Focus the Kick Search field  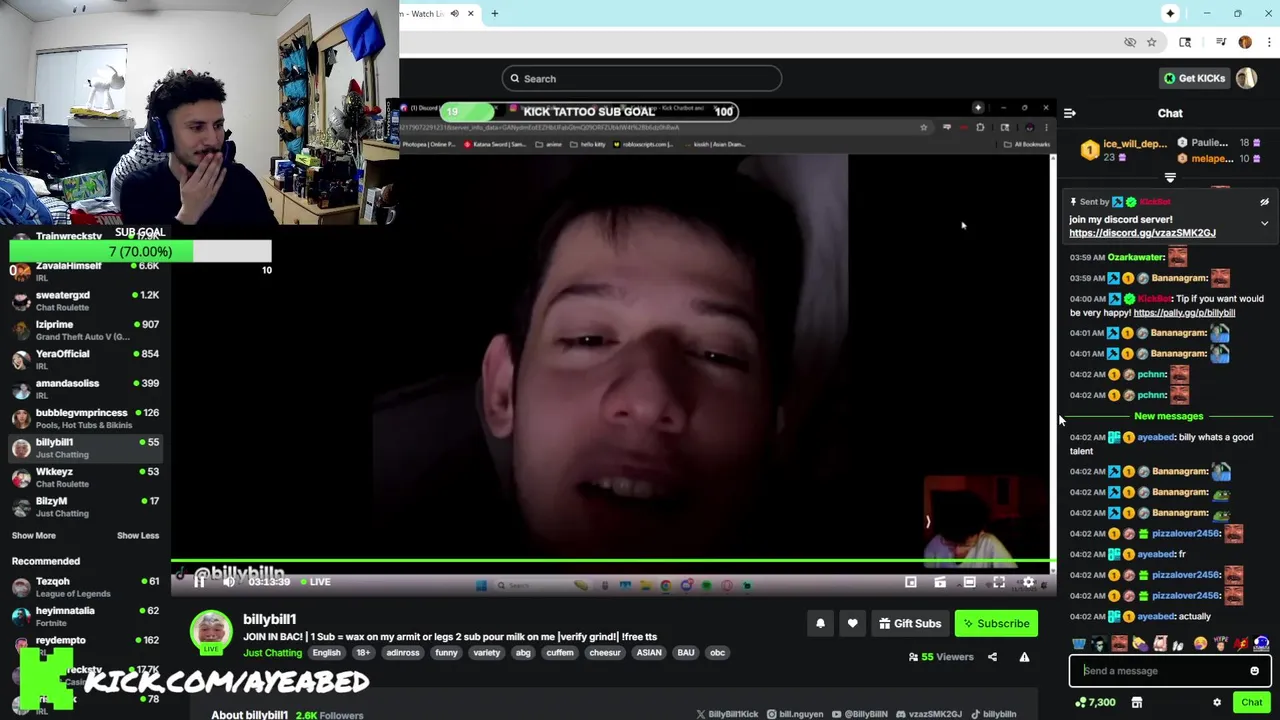coord(641,78)
